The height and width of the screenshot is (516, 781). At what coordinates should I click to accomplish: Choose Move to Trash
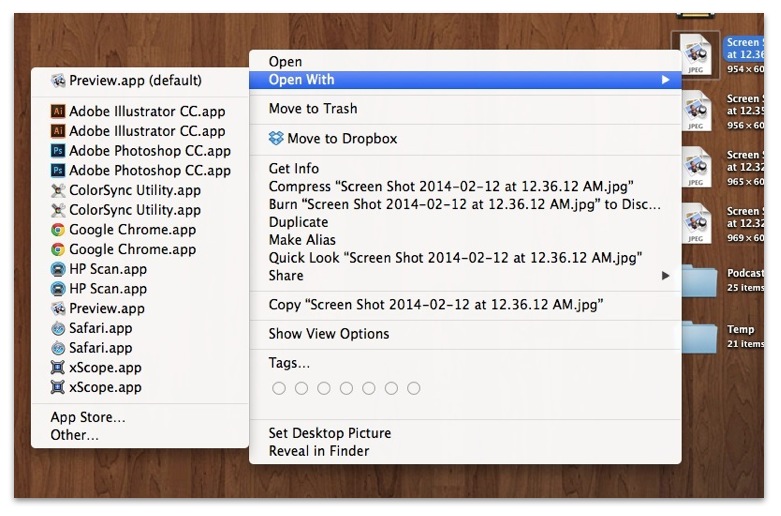(465, 109)
